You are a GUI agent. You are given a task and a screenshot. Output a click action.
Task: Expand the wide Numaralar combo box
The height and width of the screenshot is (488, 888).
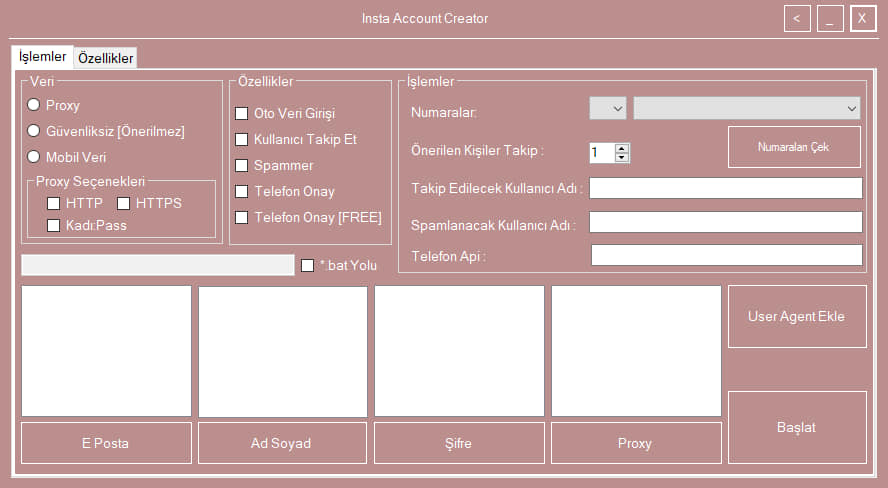746,108
